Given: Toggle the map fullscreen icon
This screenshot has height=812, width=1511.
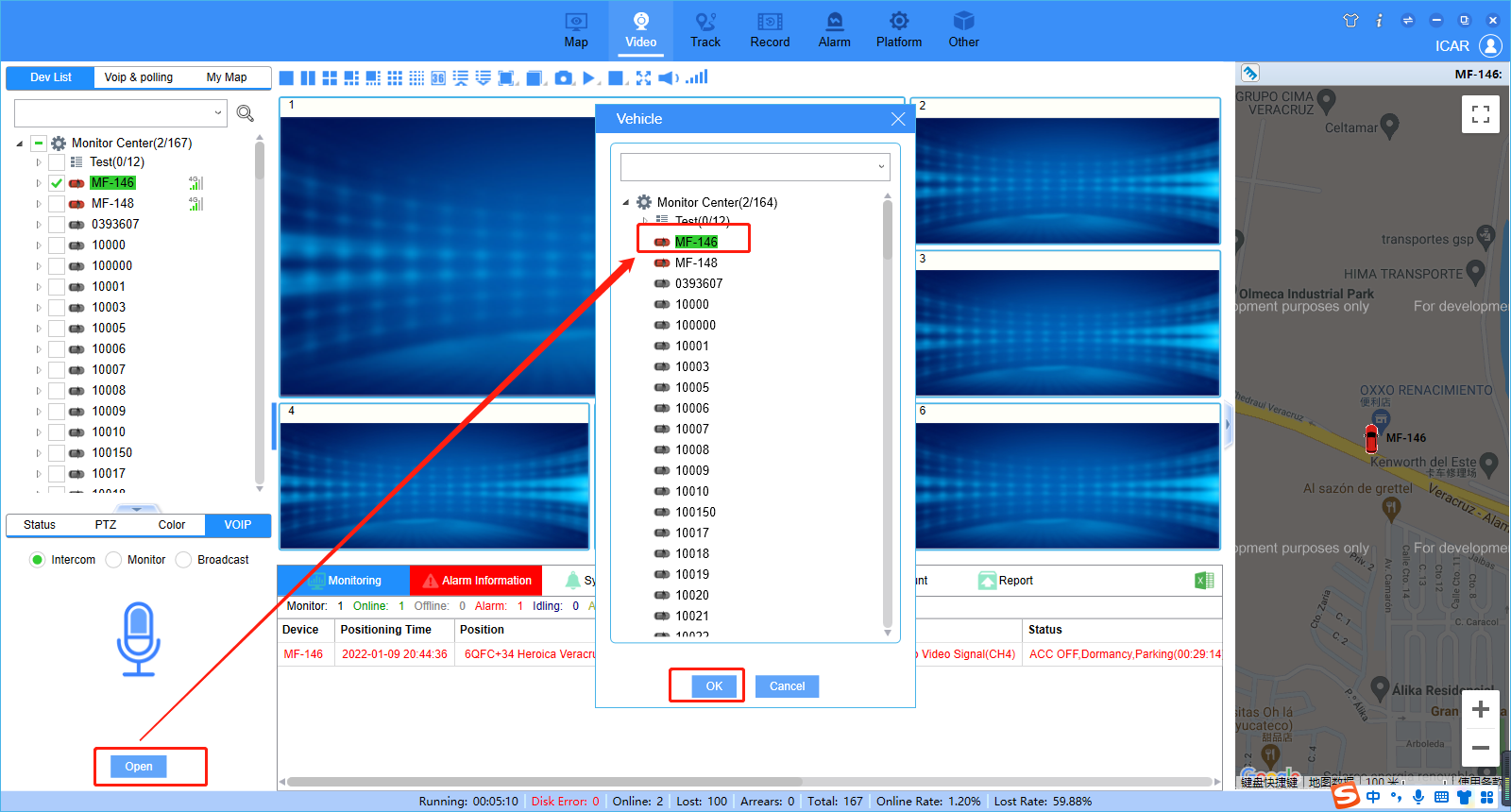Looking at the screenshot, I should point(1481,114).
